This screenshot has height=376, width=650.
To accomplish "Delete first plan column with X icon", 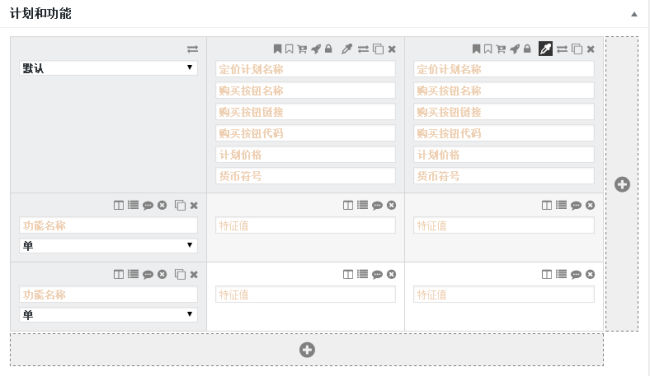I will (392, 49).
